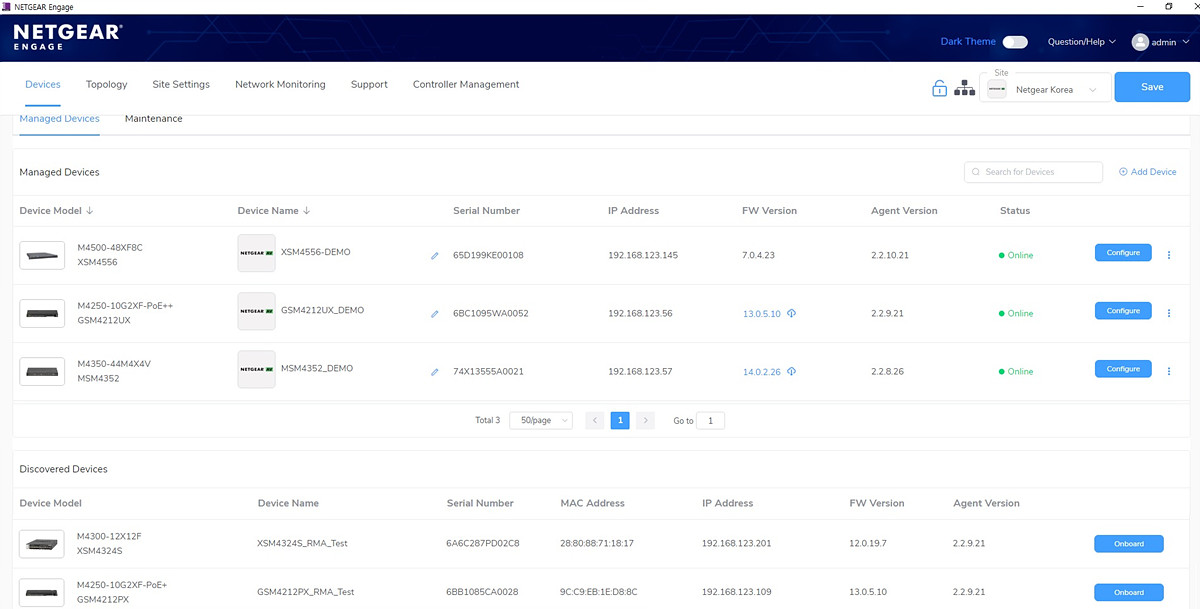Switch to the Maintenance sub-tab
The height and width of the screenshot is (609, 1200).
tap(154, 119)
